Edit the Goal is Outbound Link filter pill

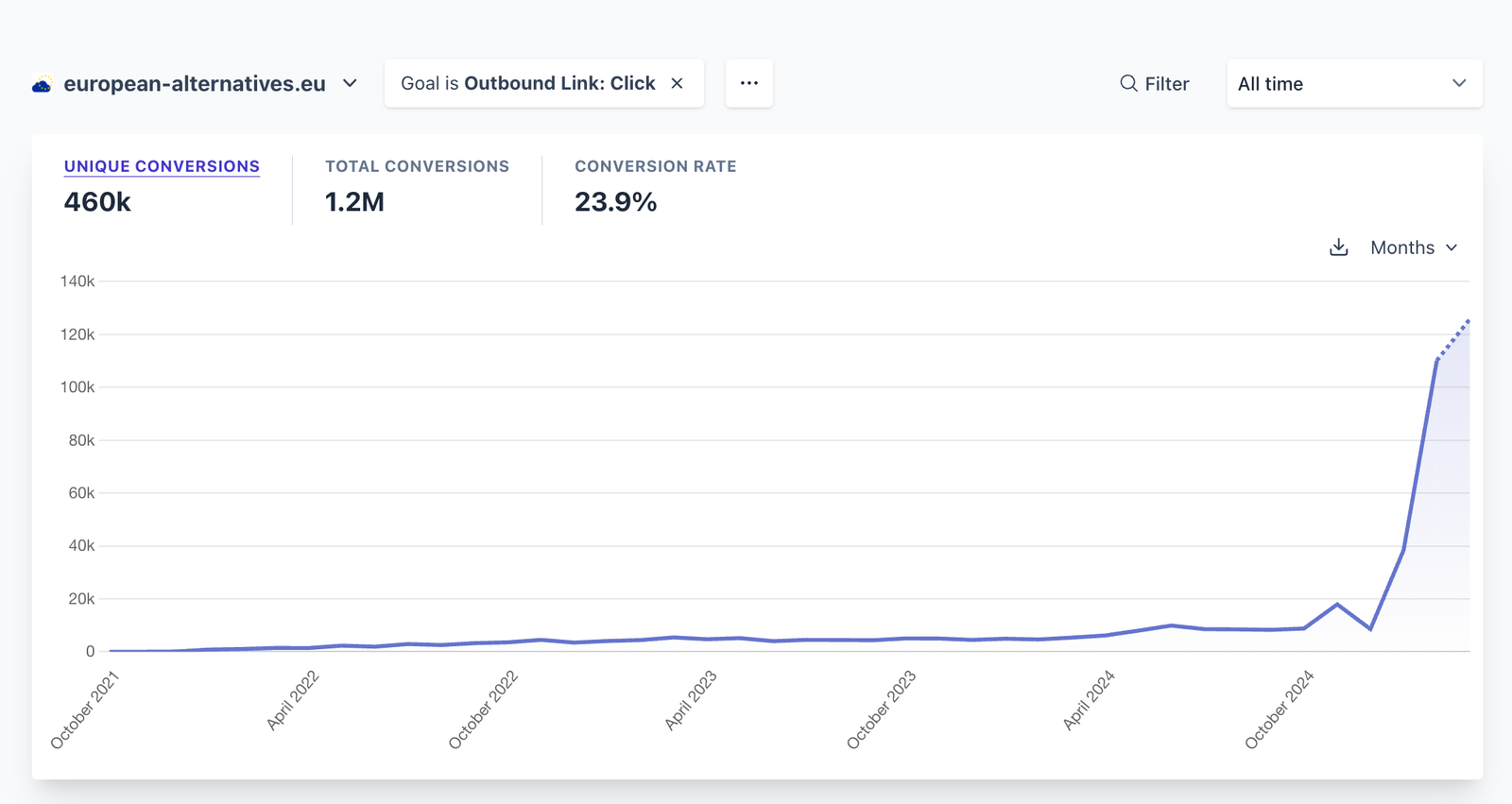coord(527,83)
